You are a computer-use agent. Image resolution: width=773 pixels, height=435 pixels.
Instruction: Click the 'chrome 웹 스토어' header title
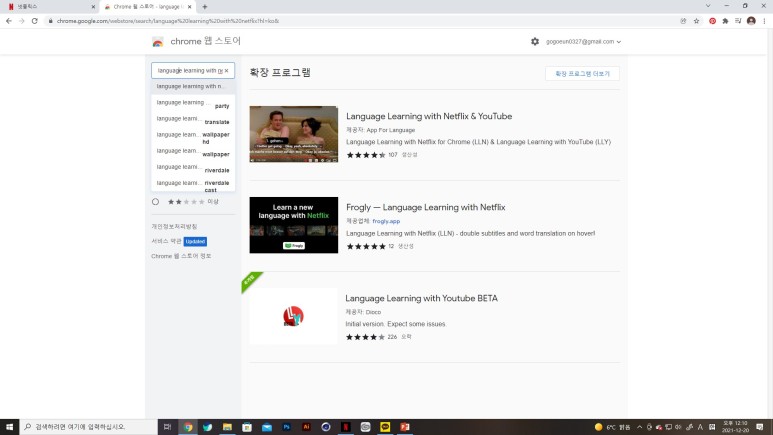(x=206, y=41)
